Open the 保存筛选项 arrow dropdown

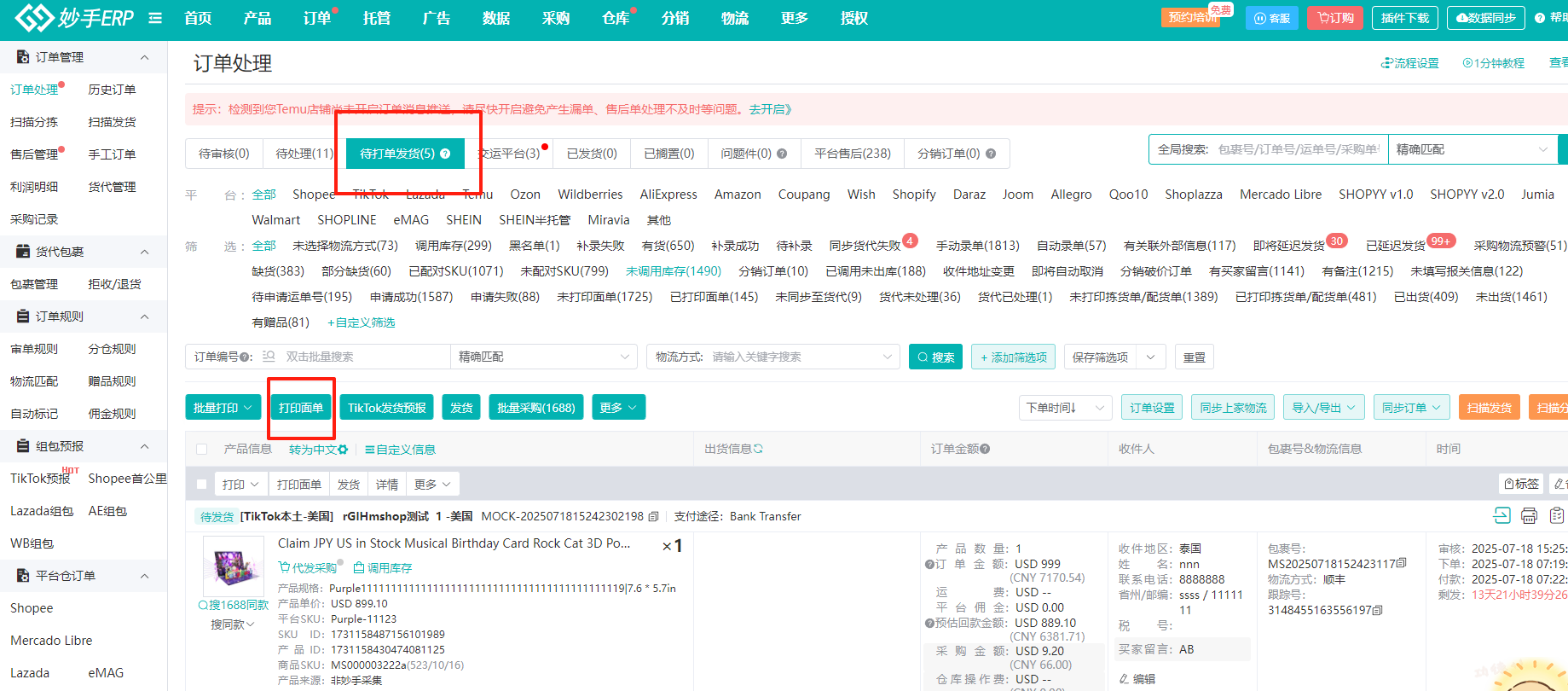[x=1150, y=357]
